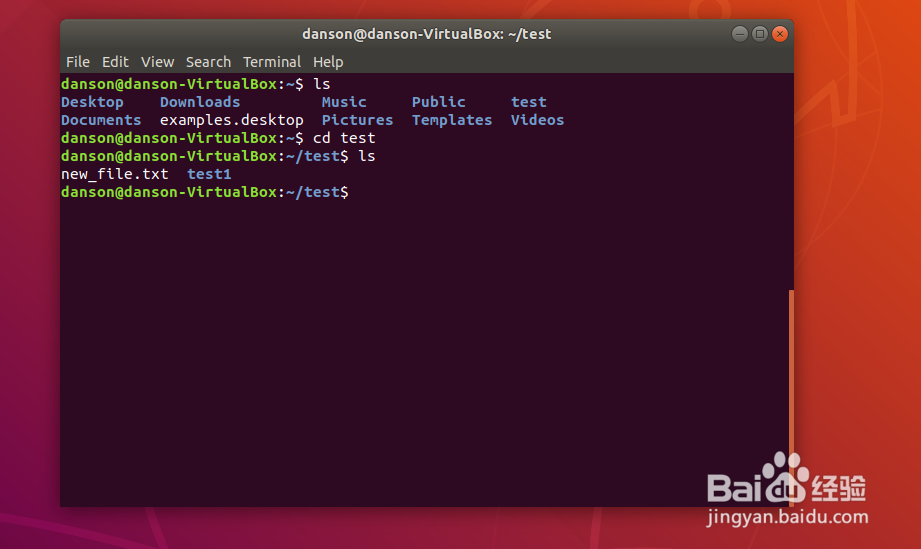Click the Downloads directory name

point(200,102)
